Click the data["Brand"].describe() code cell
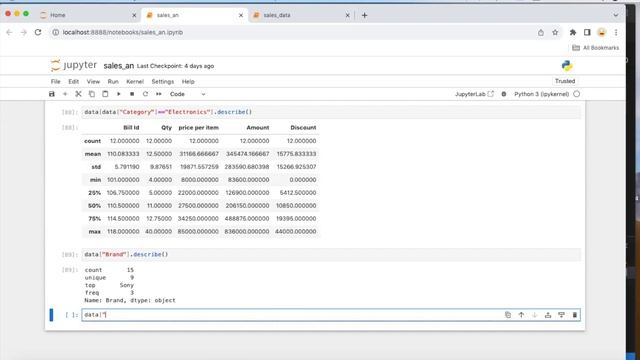Screen dimensions: 640x360 point(331,254)
